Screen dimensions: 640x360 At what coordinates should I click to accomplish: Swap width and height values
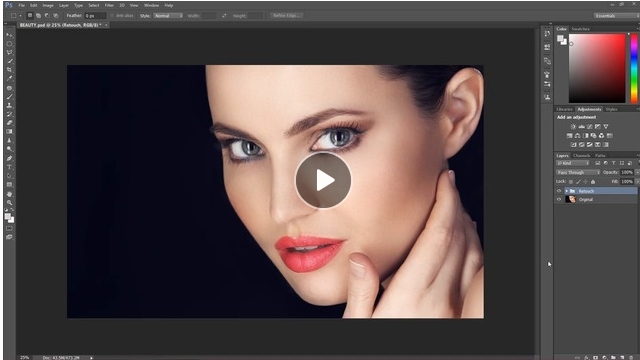[224, 16]
